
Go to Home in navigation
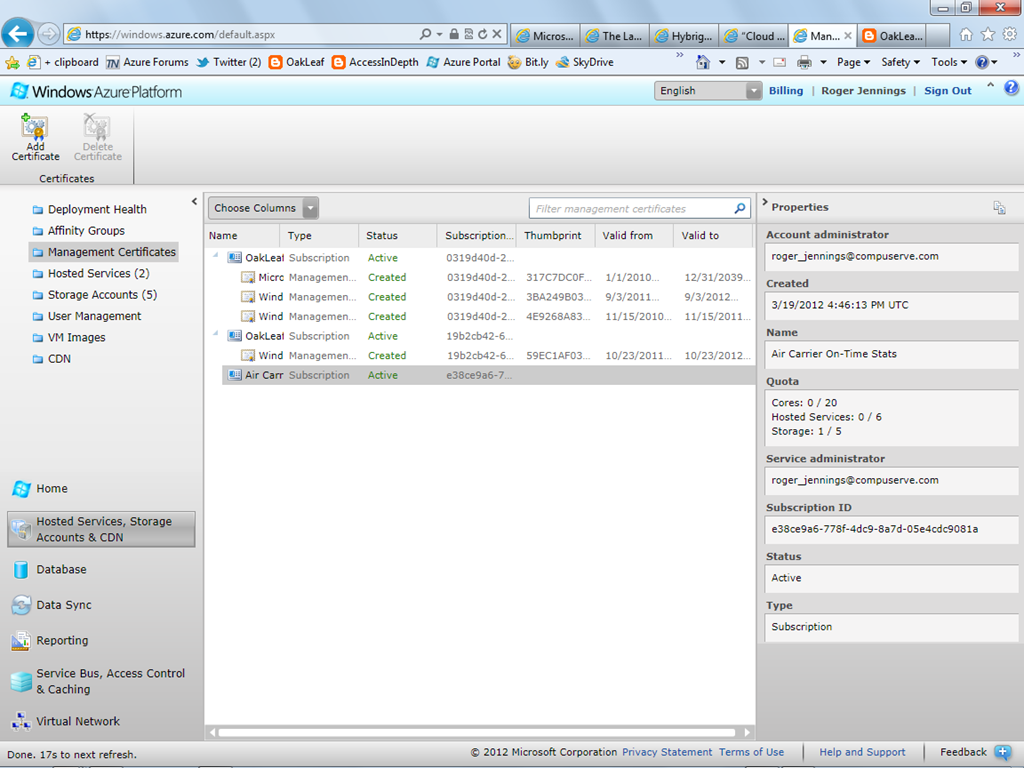pyautogui.click(x=52, y=489)
